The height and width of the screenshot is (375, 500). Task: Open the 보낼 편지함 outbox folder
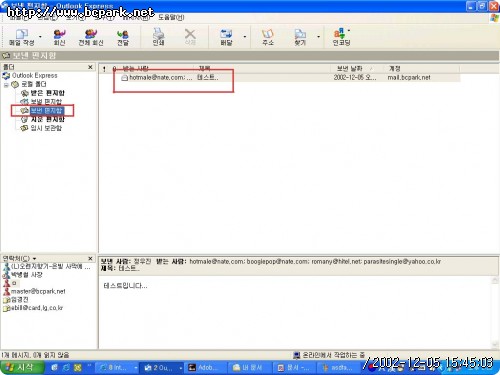coord(46,102)
